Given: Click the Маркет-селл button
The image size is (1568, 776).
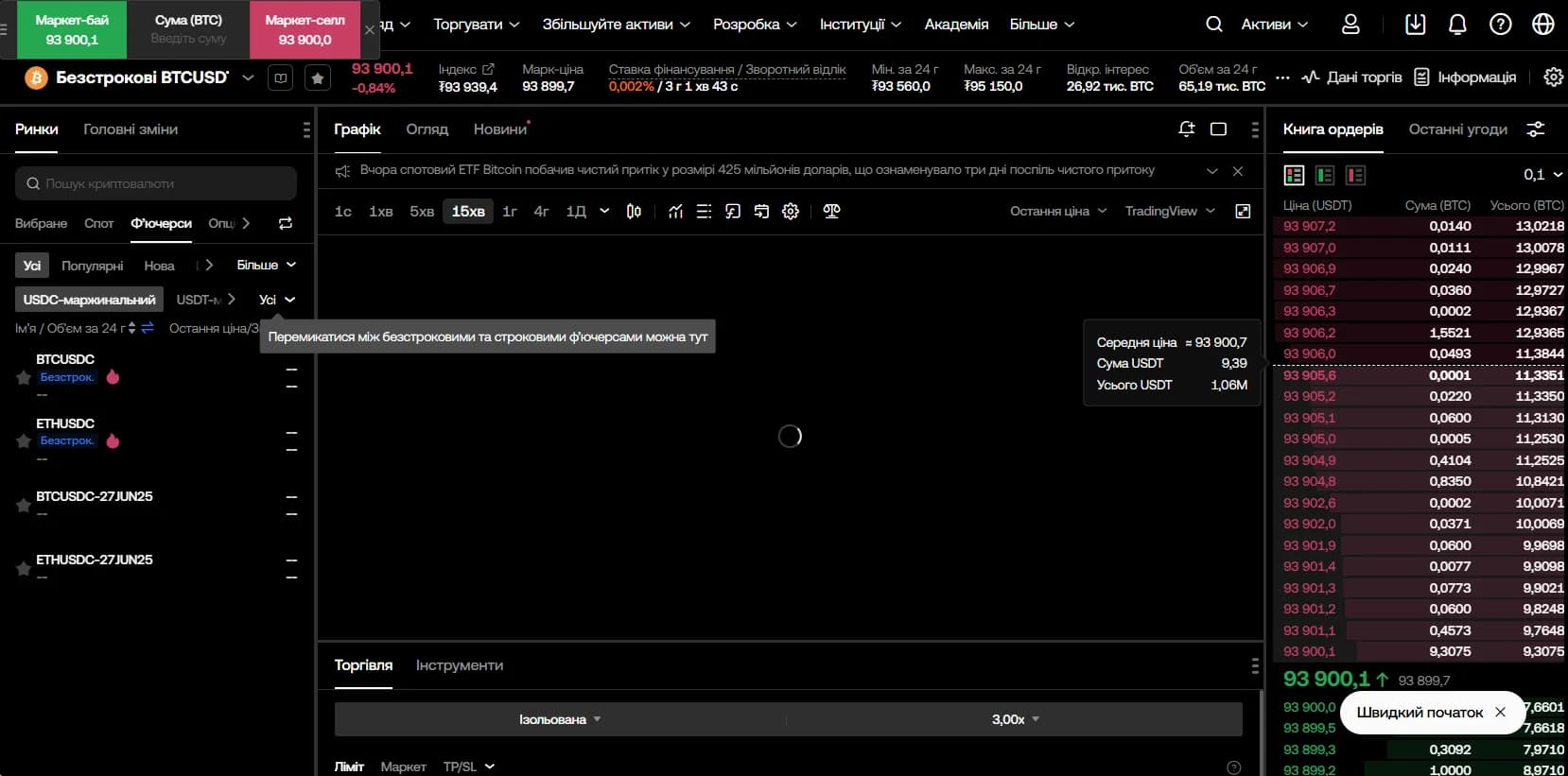Looking at the screenshot, I should [x=305, y=29].
